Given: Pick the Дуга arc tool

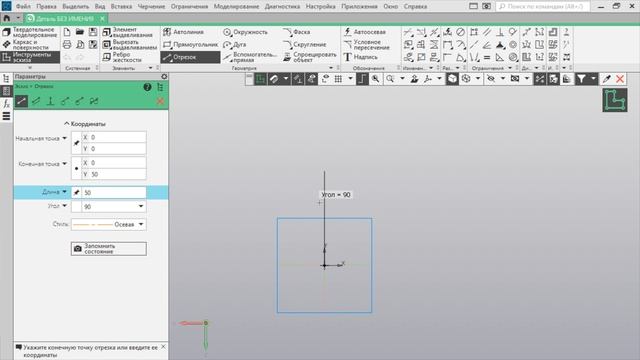Looking at the screenshot, I should coord(235,44).
